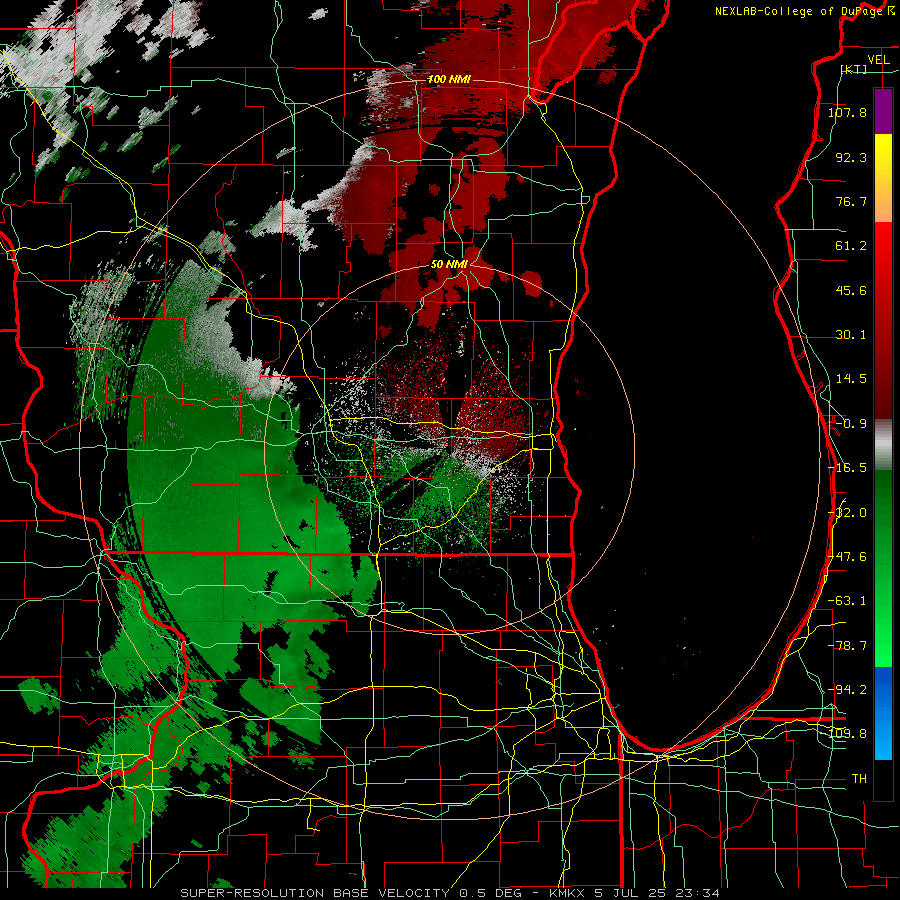Click the -94.2 value on velocity scale

pyautogui.click(x=847, y=689)
